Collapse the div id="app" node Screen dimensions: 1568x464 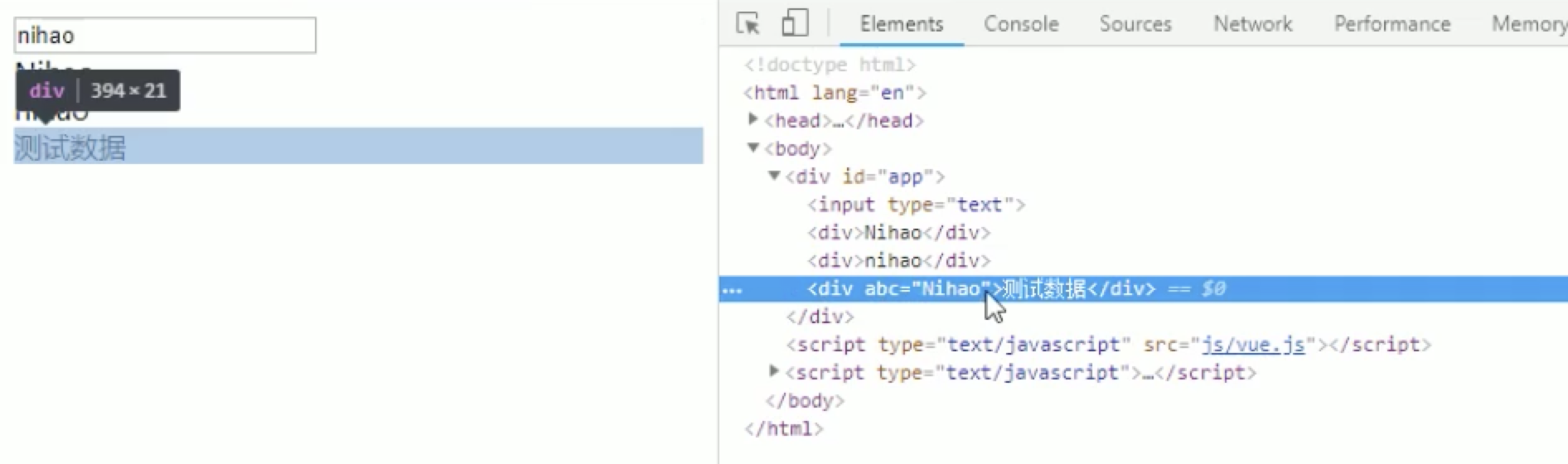coord(774,176)
